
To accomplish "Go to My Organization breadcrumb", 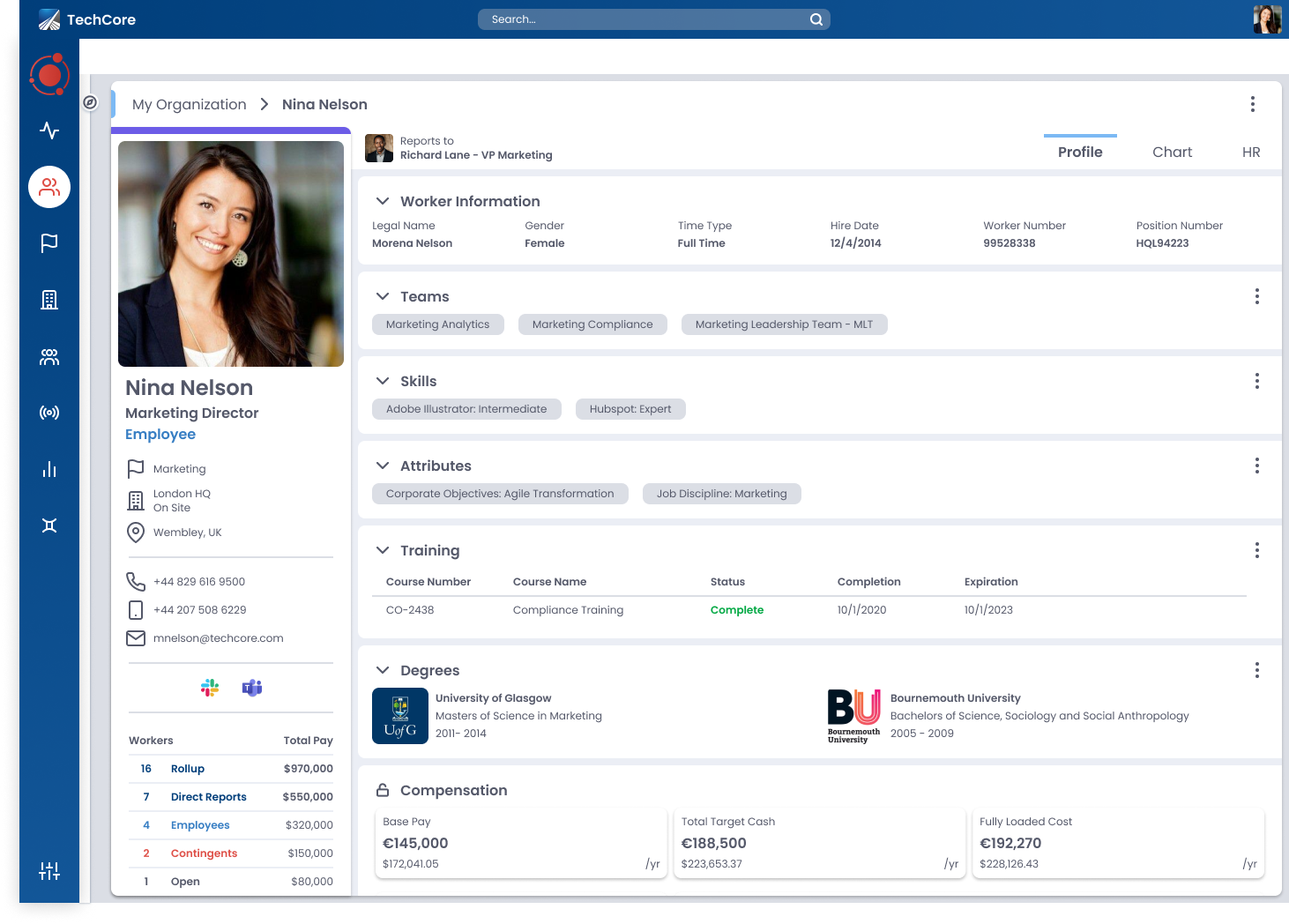I will pyautogui.click(x=190, y=104).
